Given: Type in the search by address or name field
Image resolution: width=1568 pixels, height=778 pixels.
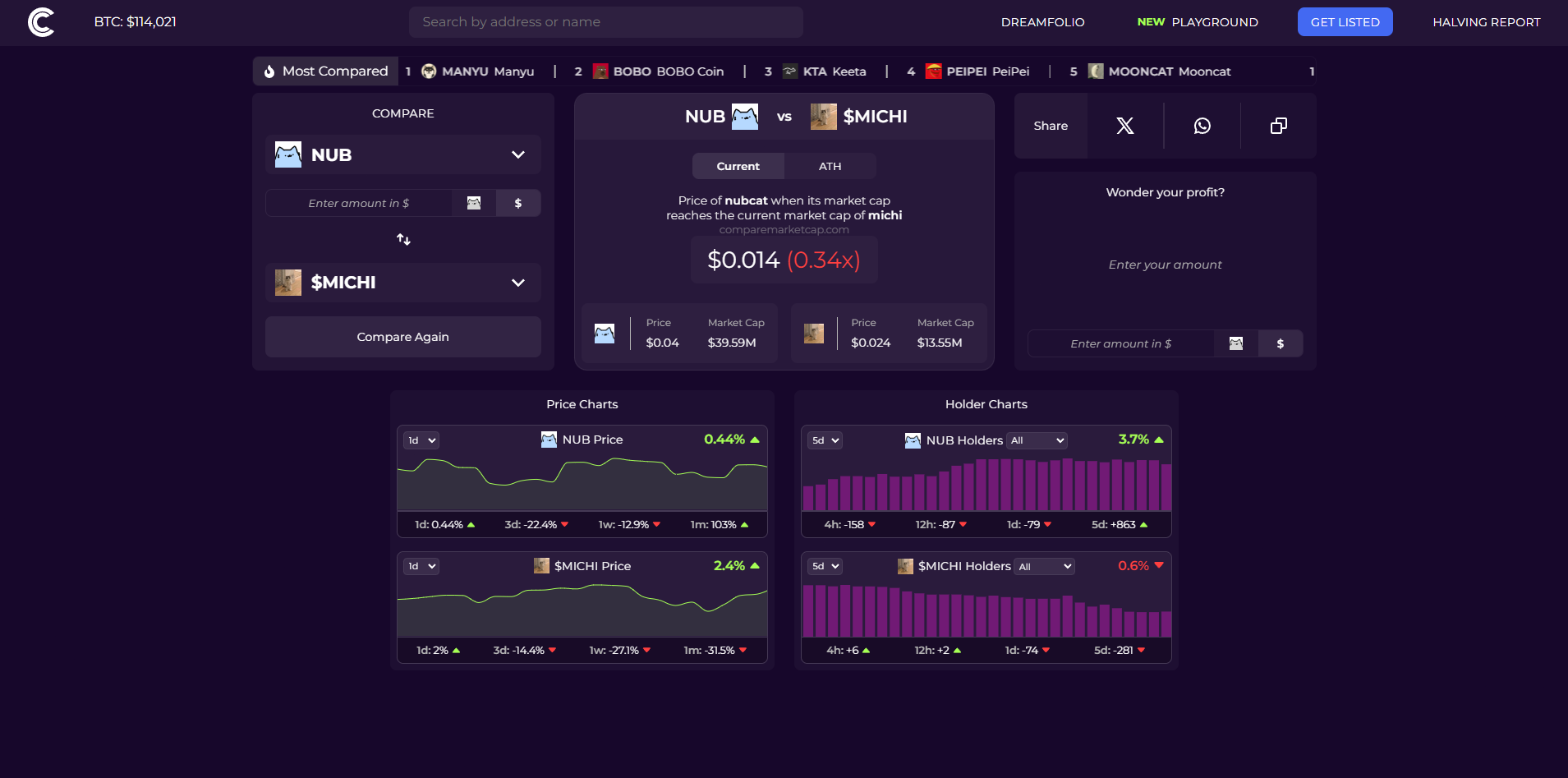Looking at the screenshot, I should click(605, 21).
